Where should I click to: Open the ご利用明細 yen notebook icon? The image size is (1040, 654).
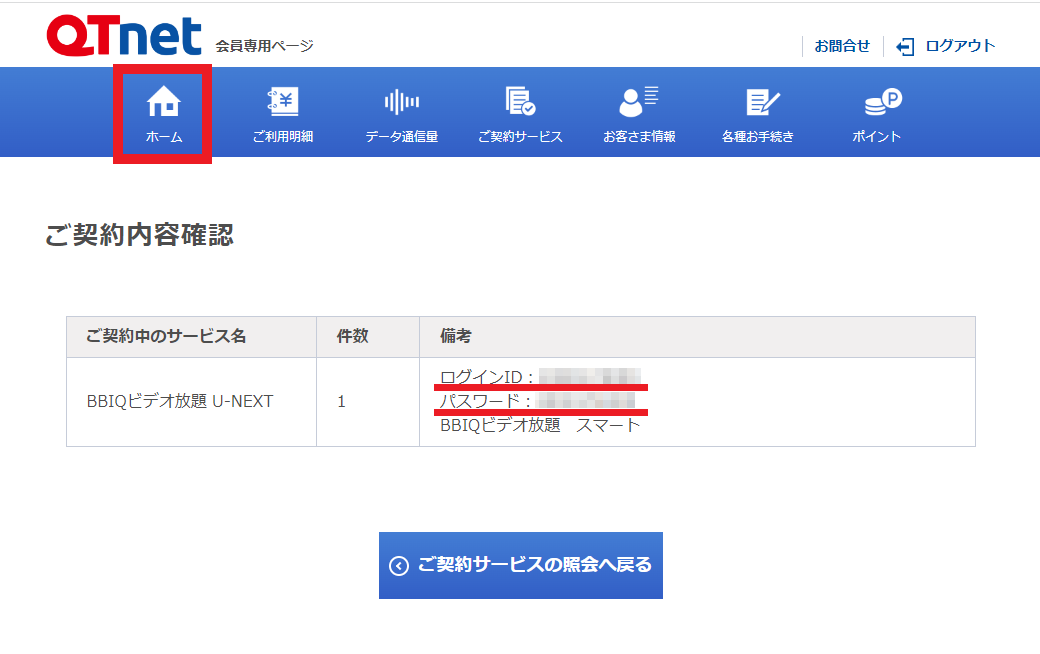click(283, 101)
